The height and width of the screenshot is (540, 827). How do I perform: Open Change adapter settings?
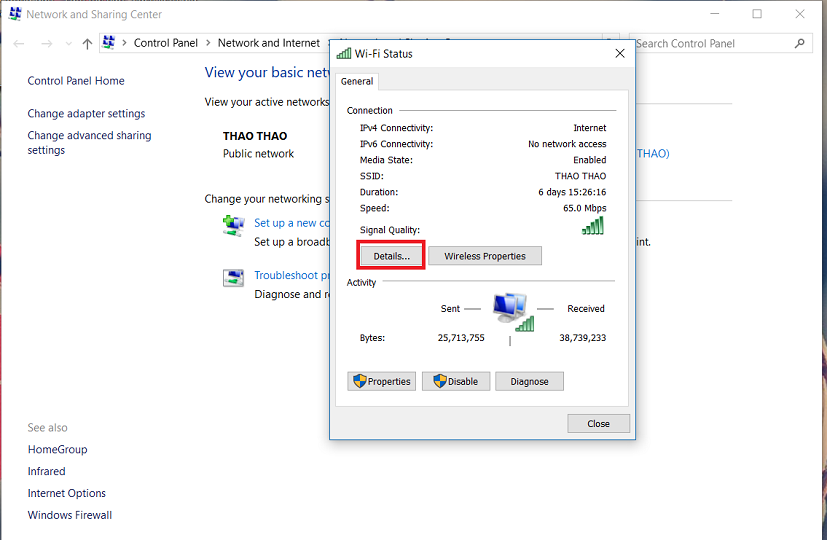86,113
